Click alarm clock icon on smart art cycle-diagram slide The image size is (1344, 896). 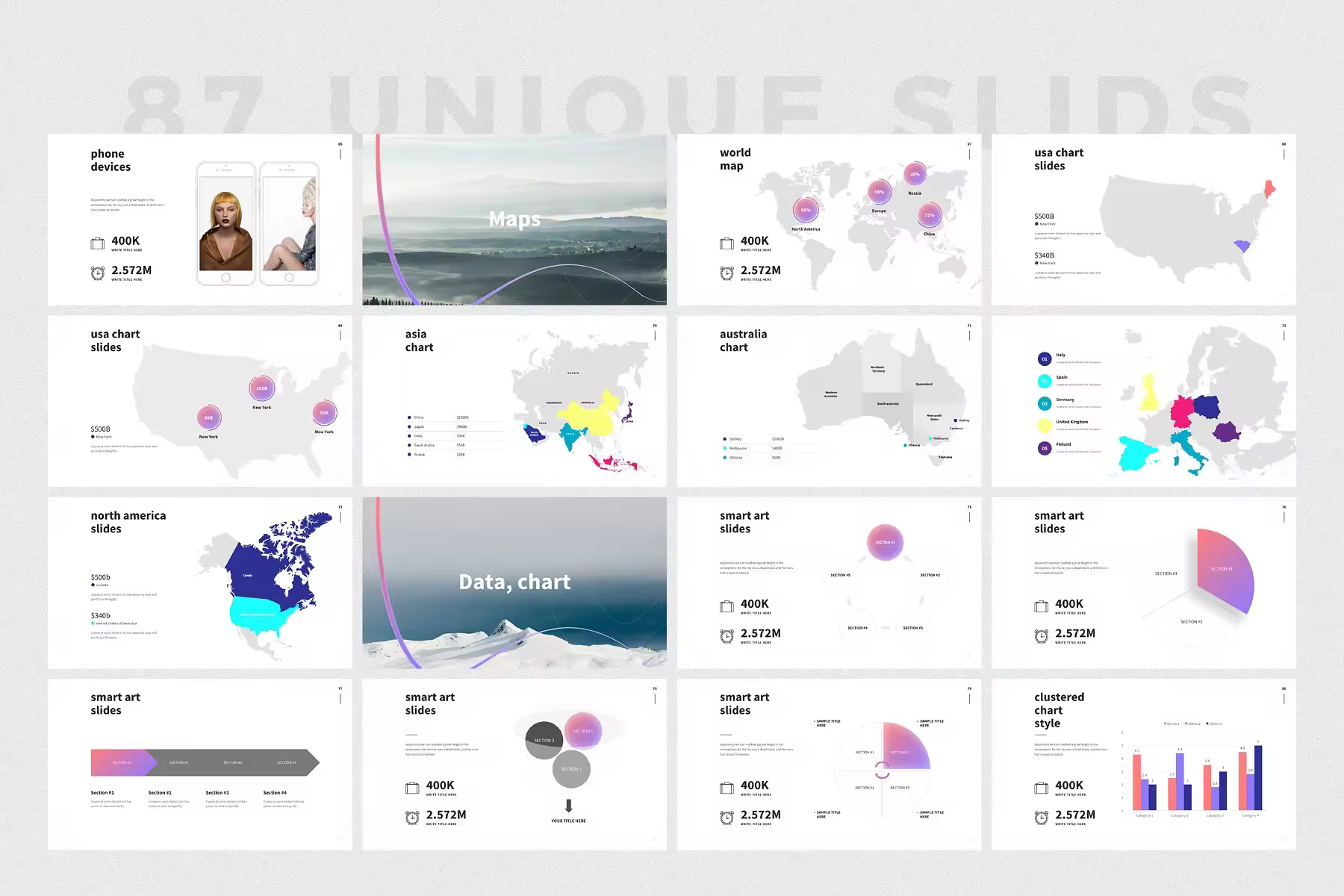coord(727,636)
